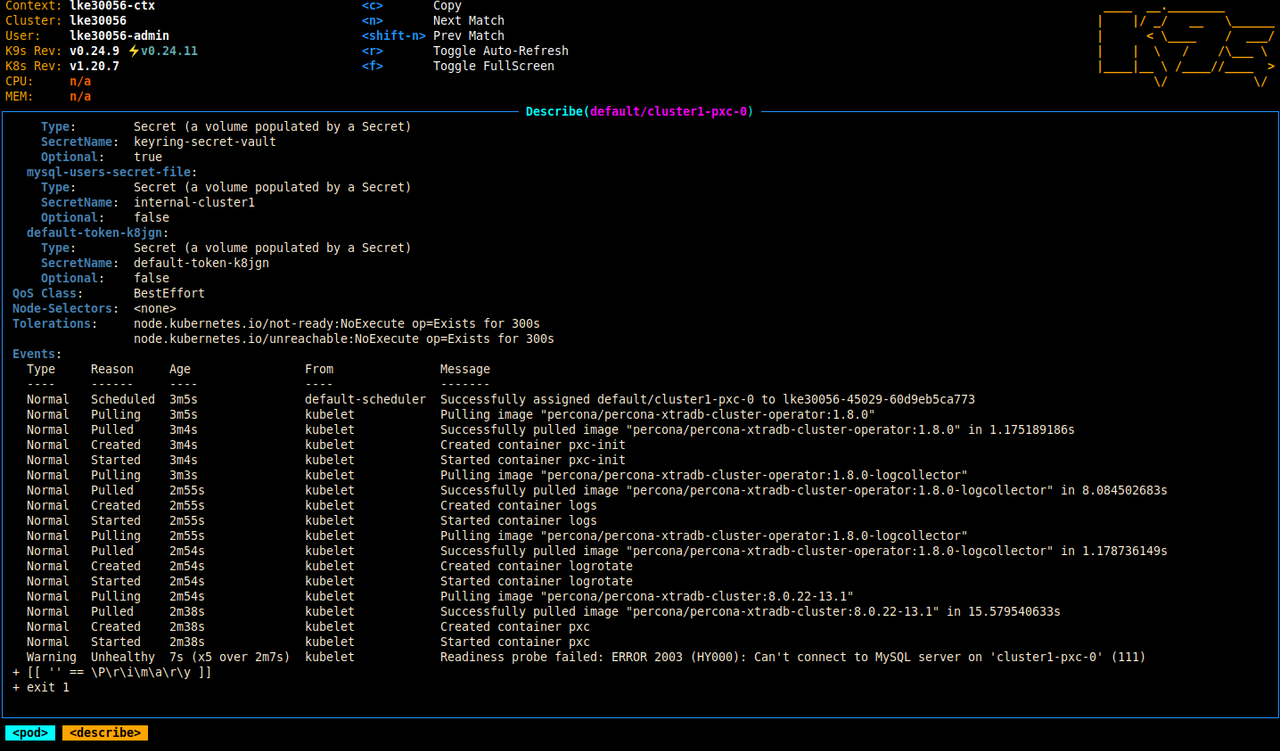Click the QoS Class BestEffort value
1280x751 pixels.
point(169,293)
